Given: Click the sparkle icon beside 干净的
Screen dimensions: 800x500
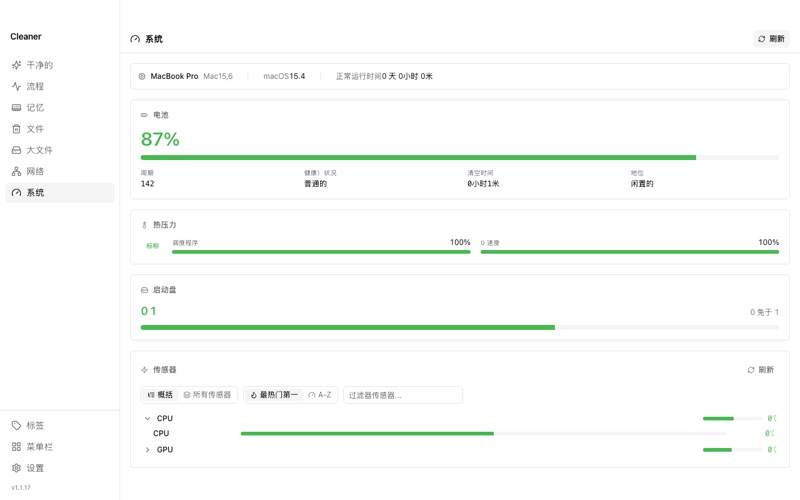Looking at the screenshot, I should pos(16,65).
